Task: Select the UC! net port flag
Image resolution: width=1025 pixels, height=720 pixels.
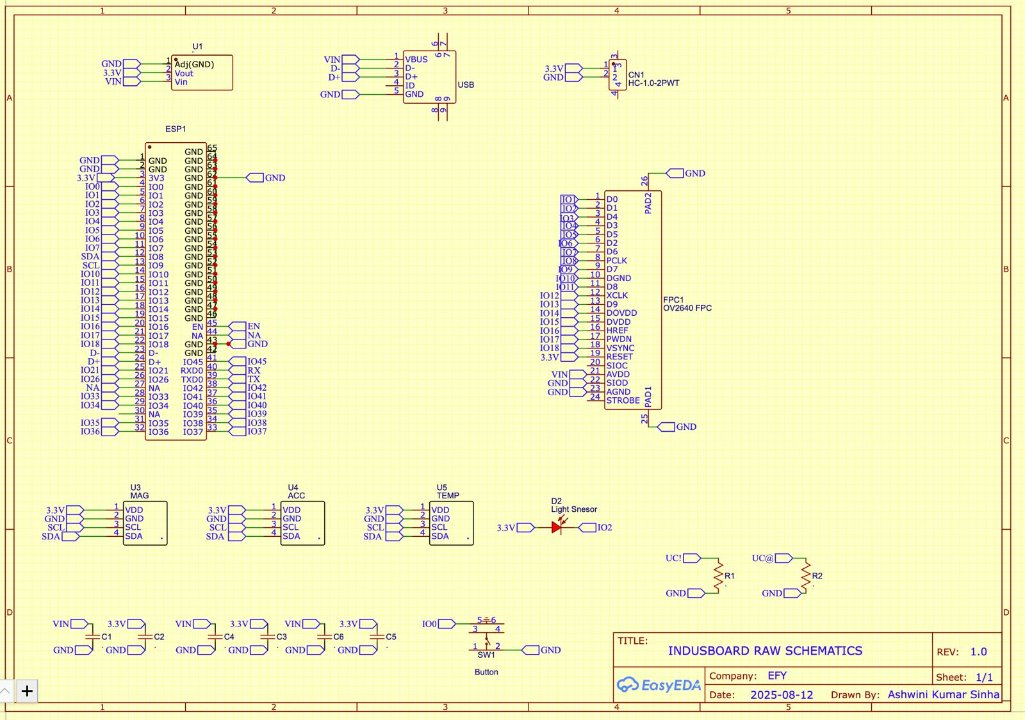Action: (683, 558)
